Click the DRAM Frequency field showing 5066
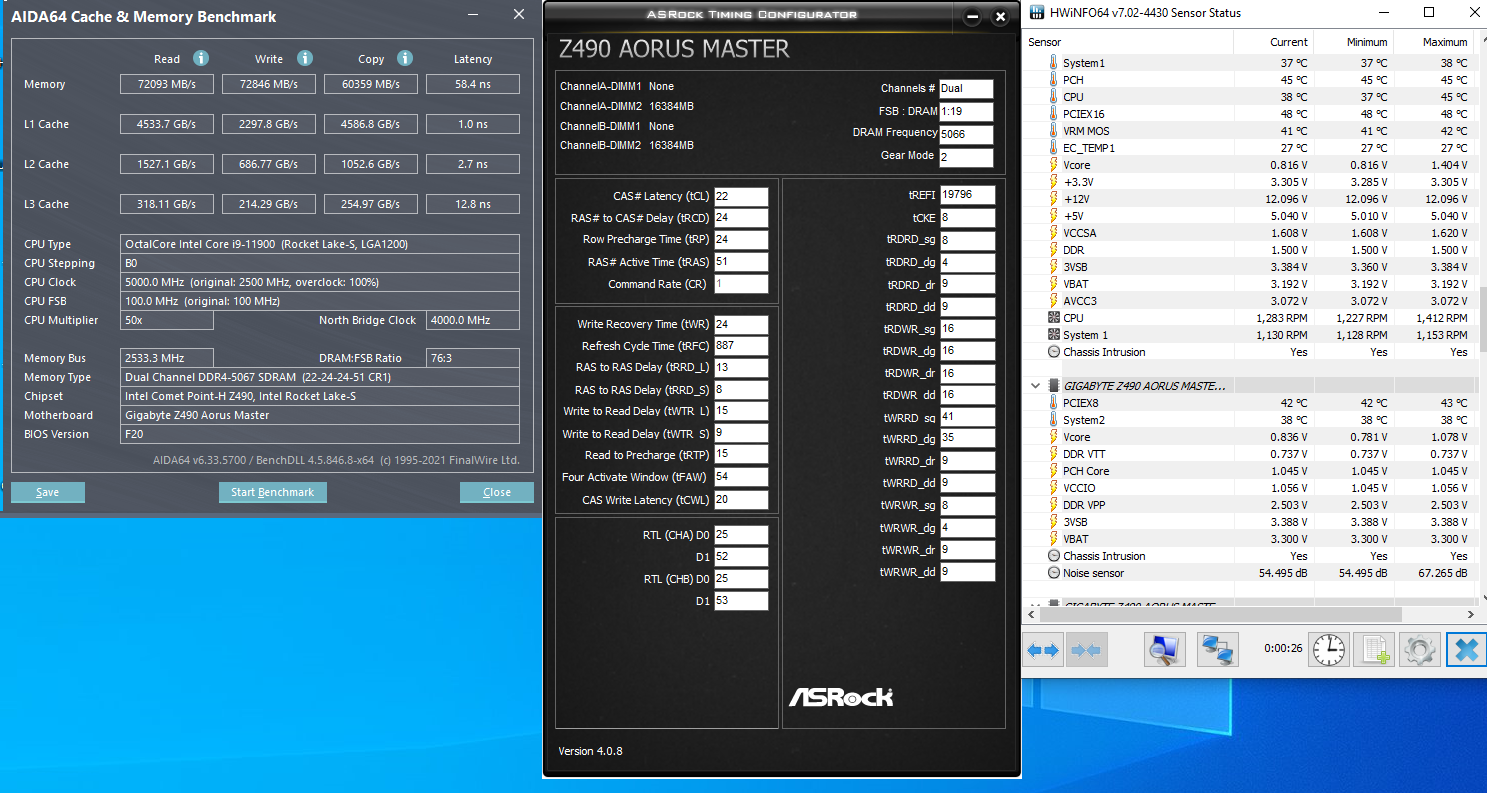This screenshot has width=1487, height=793. coord(966,134)
